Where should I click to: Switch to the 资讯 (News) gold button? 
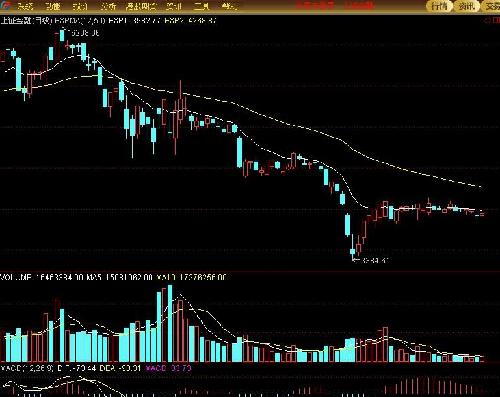[x=466, y=6]
